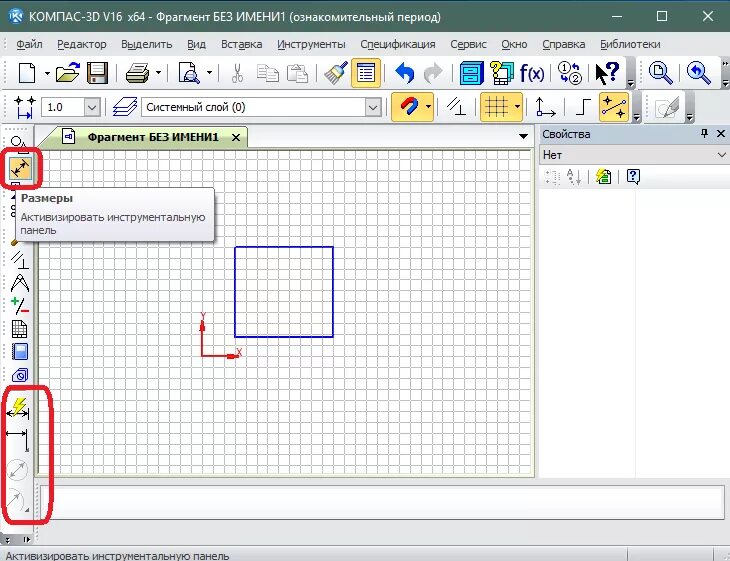Open the Вид menu
730x561 pixels.
(196, 44)
